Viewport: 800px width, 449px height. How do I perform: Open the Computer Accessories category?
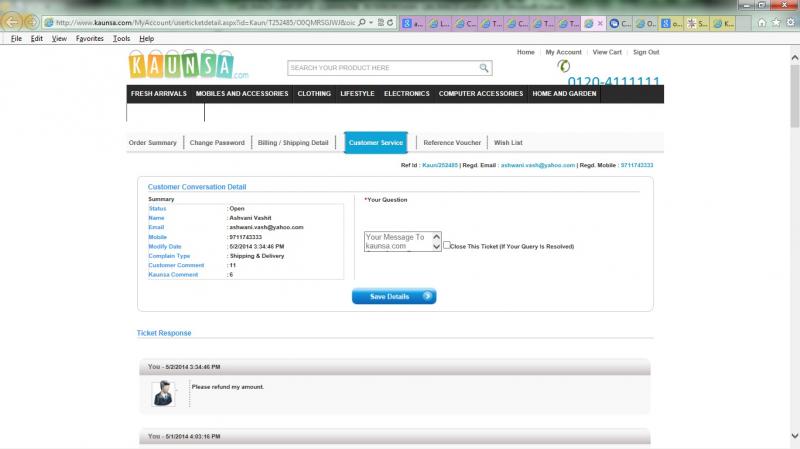point(481,94)
